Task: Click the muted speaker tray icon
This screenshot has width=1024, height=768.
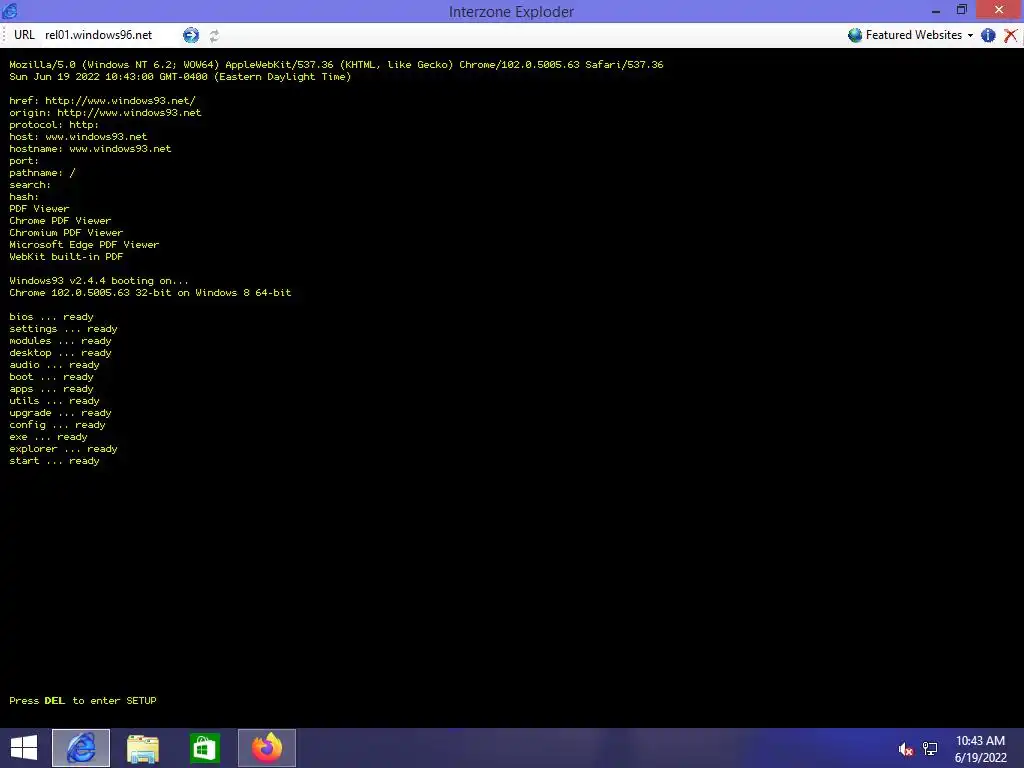Action: pos(905,749)
